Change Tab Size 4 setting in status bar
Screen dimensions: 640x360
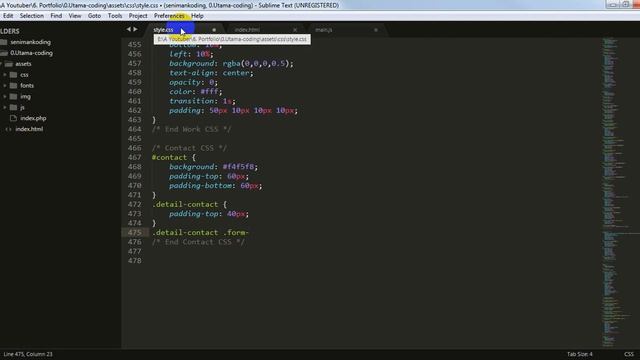pos(580,354)
